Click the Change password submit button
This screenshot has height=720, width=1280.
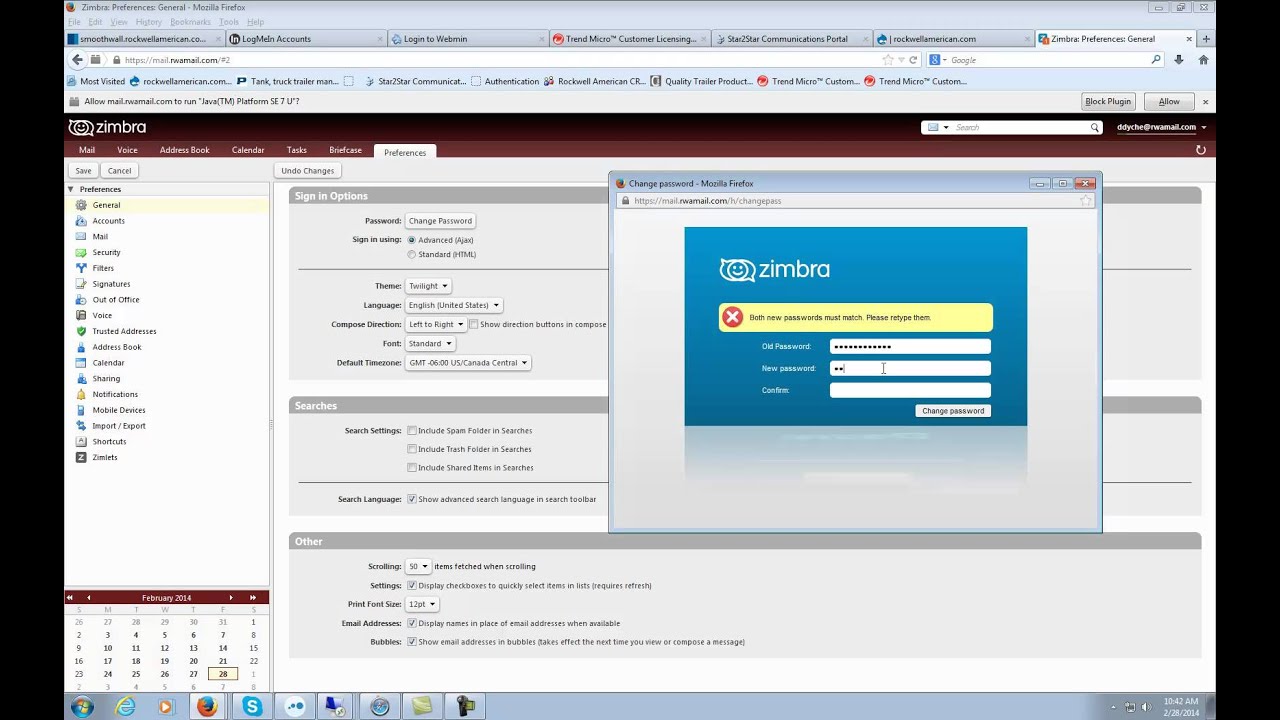click(952, 411)
